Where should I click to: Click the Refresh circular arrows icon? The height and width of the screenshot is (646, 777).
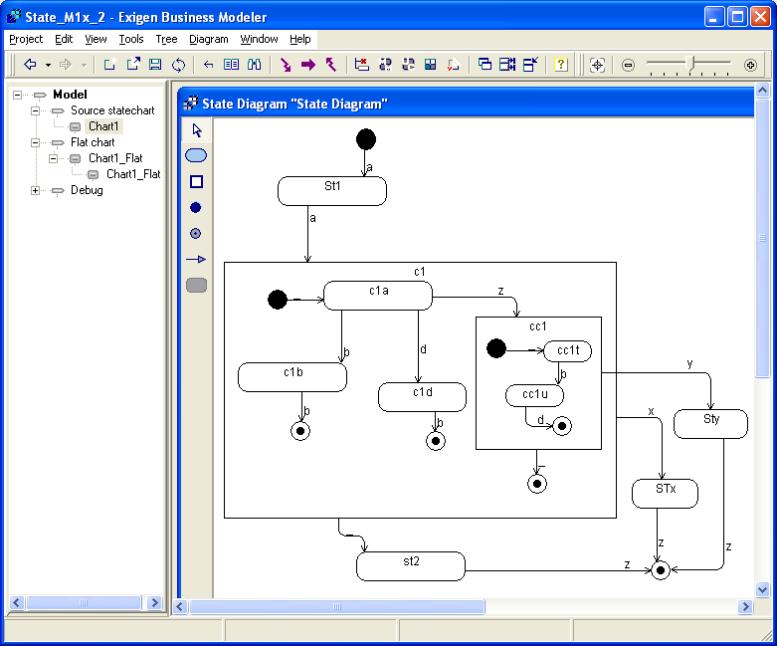[x=178, y=64]
